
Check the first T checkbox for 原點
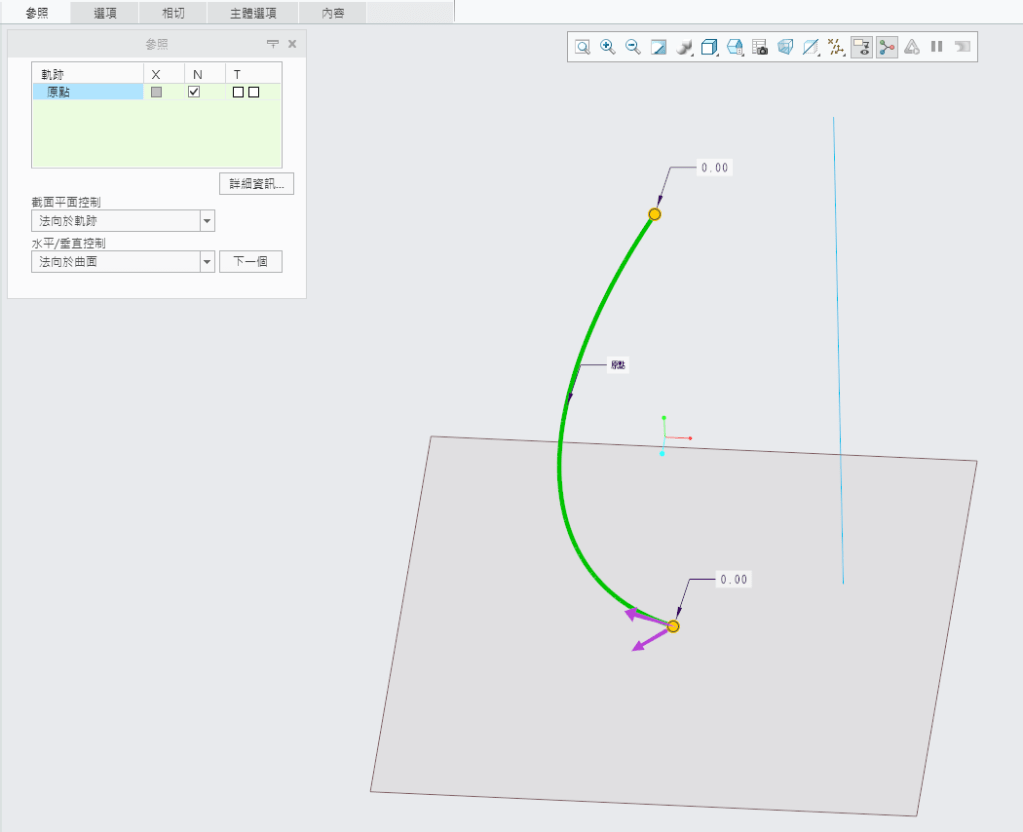pos(238,92)
